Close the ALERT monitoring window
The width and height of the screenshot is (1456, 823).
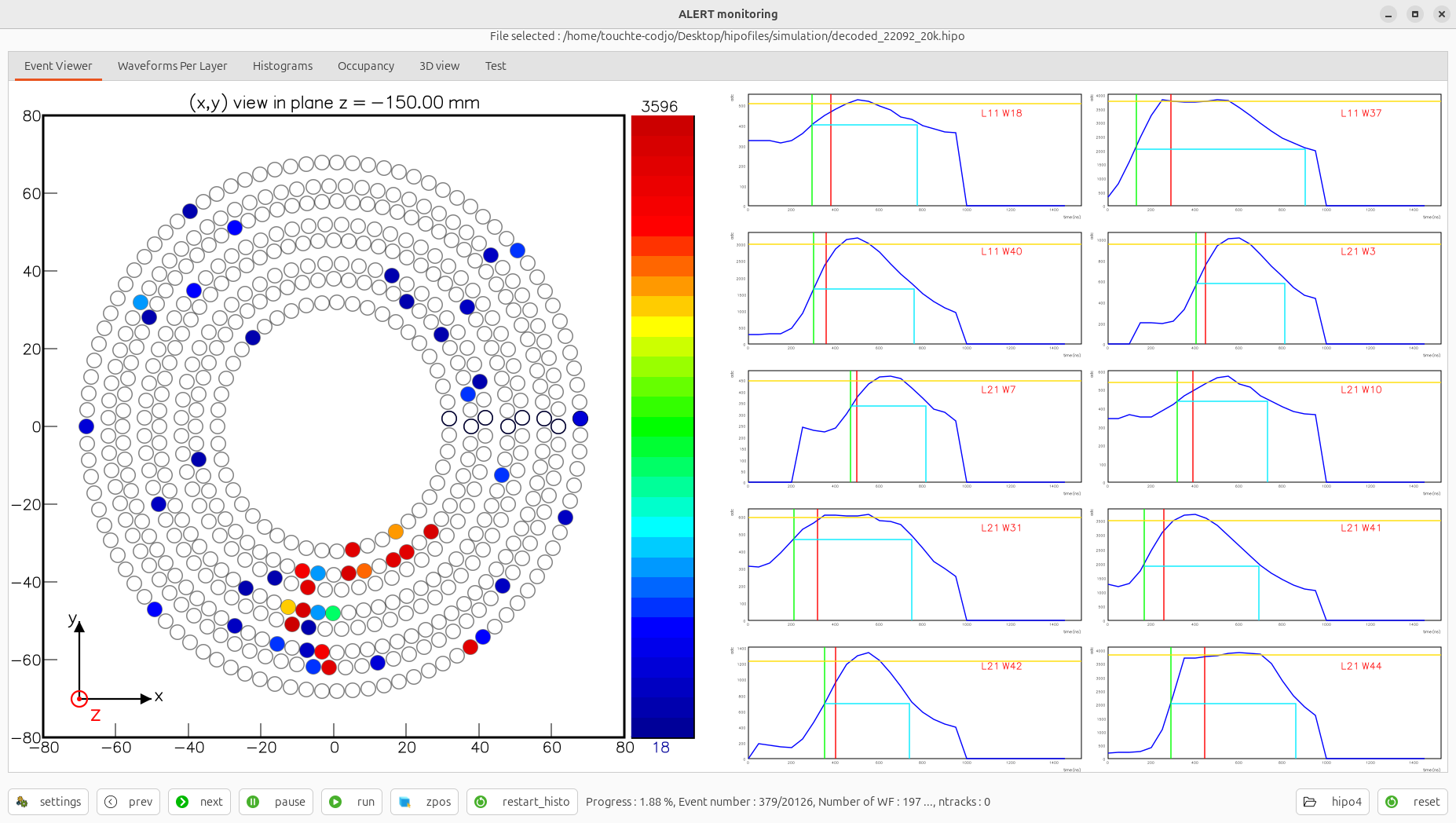(x=1442, y=14)
